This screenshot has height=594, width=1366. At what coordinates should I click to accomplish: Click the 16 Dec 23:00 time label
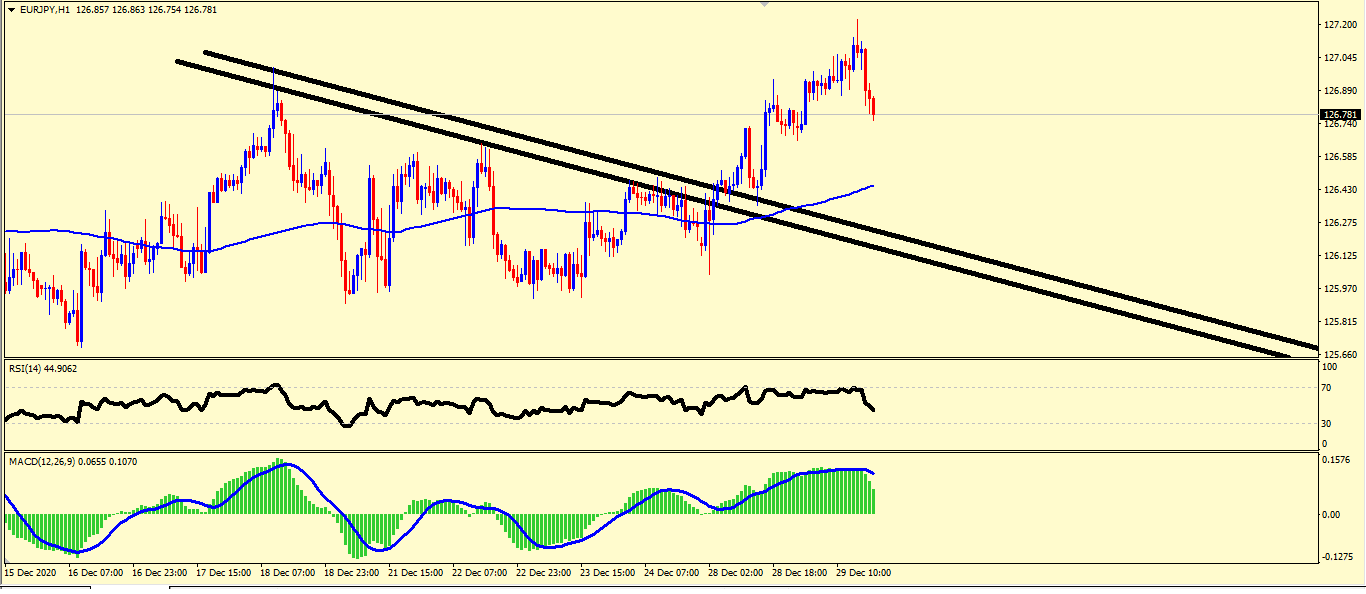click(x=161, y=574)
